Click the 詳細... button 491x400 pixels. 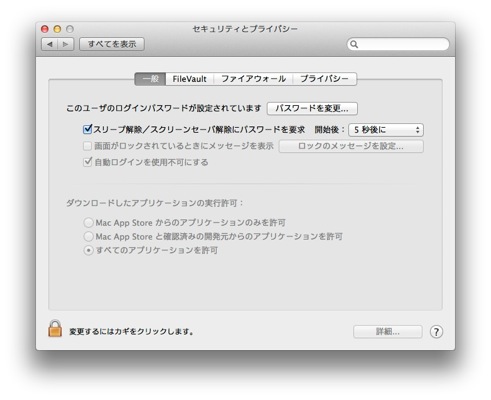tap(388, 332)
